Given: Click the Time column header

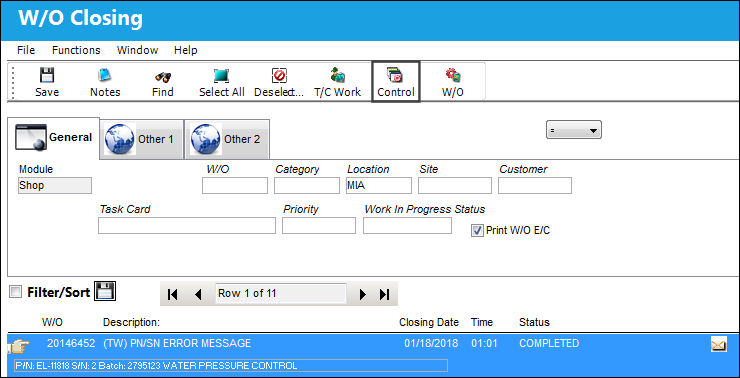Looking at the screenshot, I should click(482, 322).
